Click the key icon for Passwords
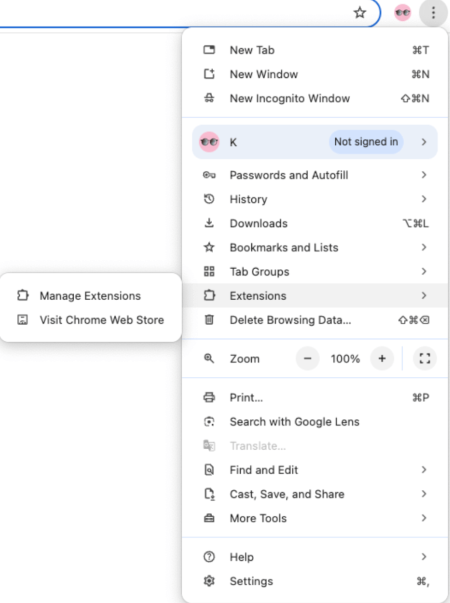 pyautogui.click(x=209, y=175)
